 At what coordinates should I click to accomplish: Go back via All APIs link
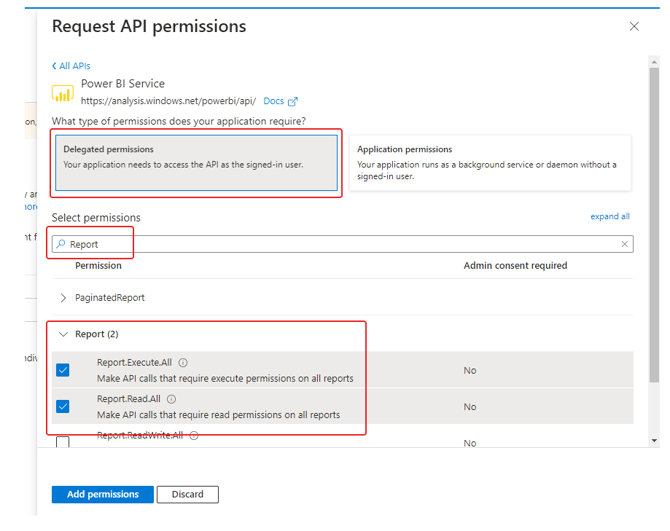[x=71, y=66]
